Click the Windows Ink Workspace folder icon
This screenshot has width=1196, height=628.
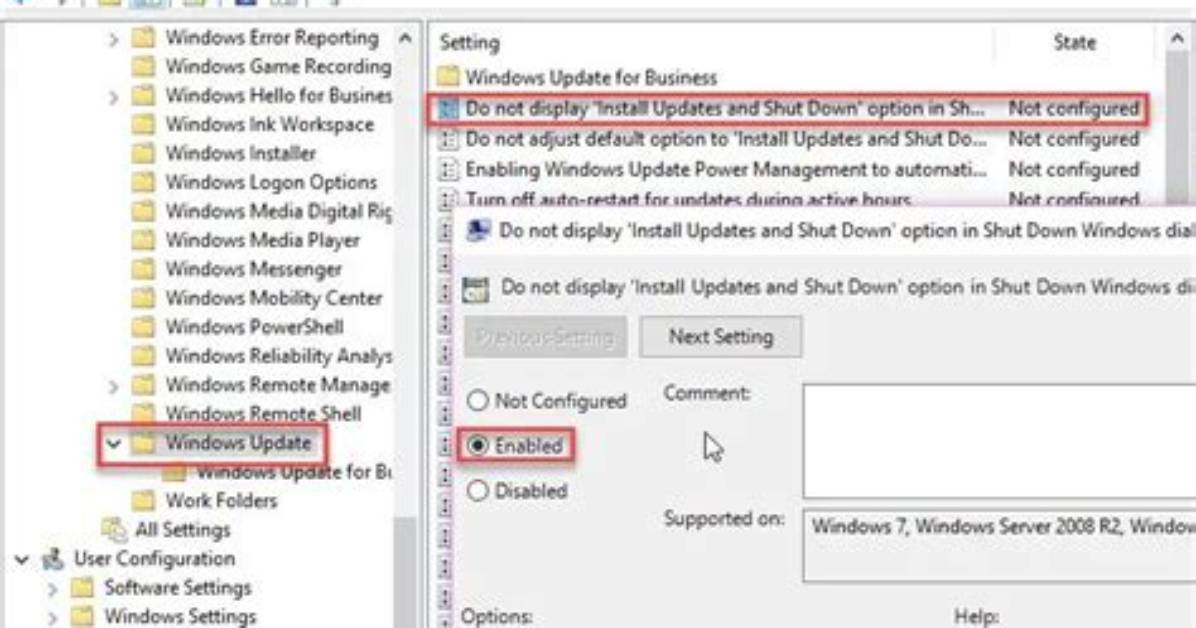pos(143,124)
